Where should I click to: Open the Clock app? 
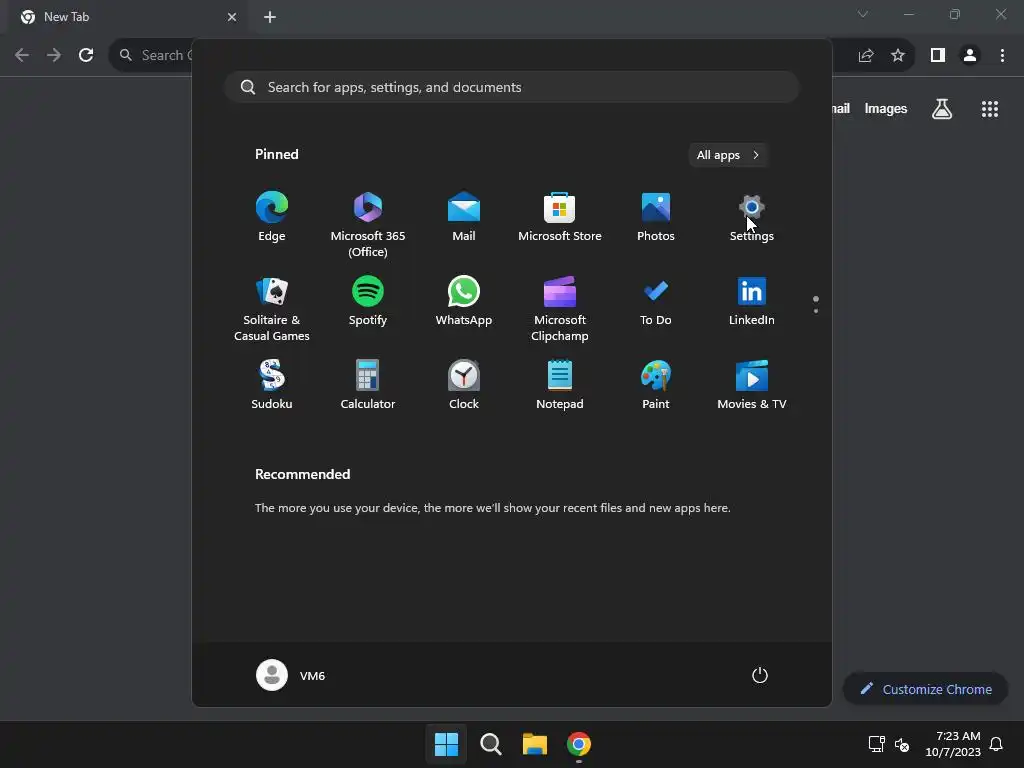coord(464,385)
